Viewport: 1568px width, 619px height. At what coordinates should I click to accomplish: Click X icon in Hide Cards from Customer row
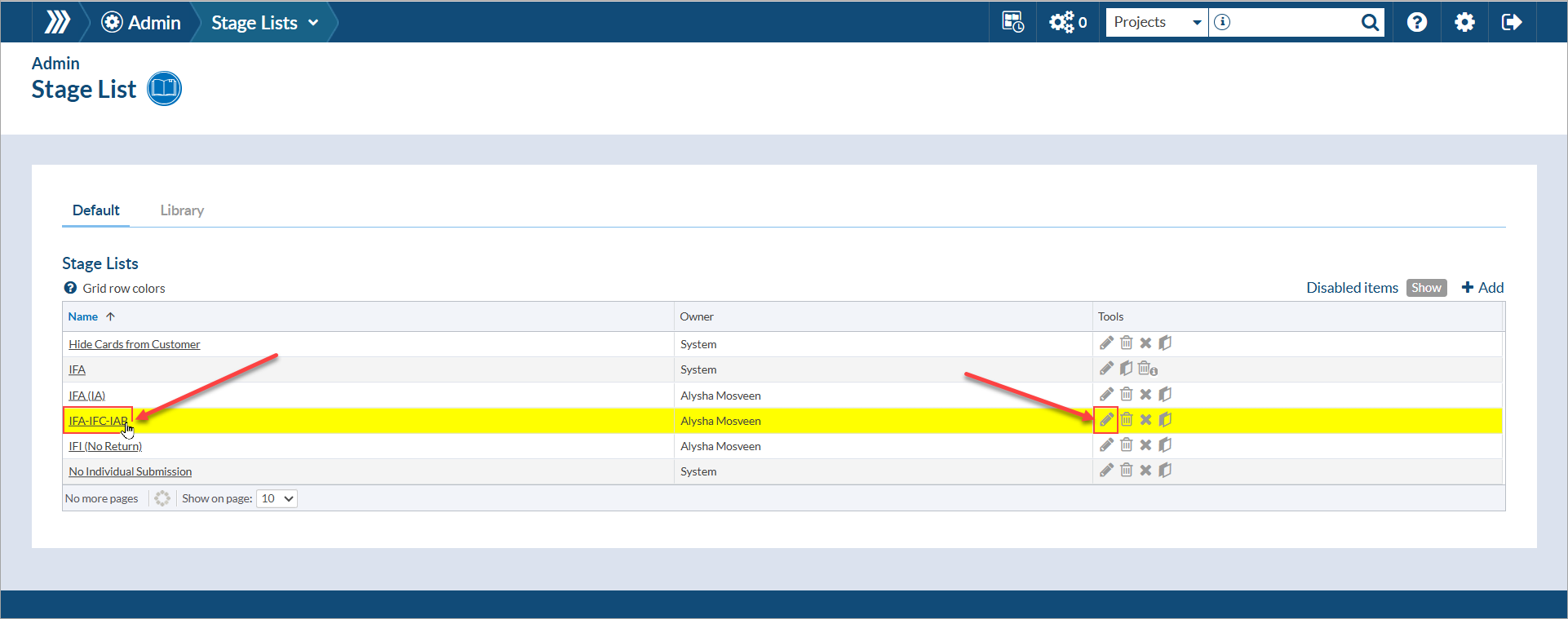click(1146, 343)
